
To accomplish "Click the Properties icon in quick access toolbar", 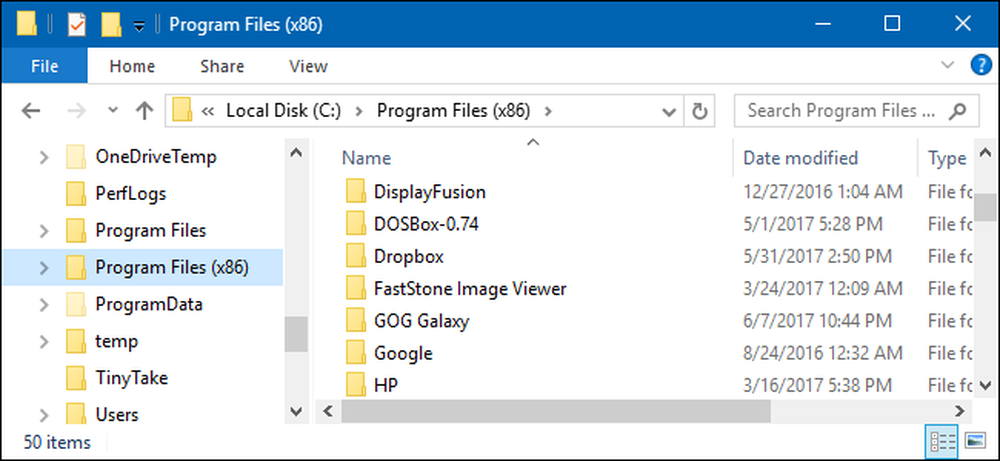I will tap(77, 25).
